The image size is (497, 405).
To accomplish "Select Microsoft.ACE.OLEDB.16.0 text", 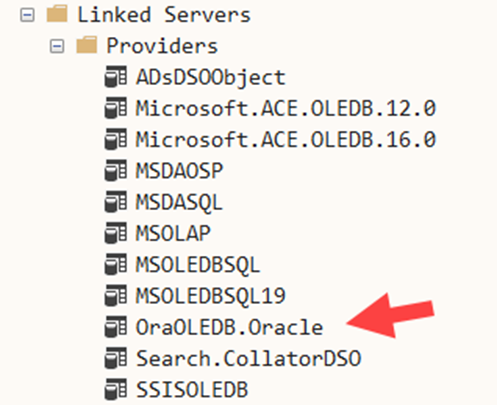I will pos(286,139).
